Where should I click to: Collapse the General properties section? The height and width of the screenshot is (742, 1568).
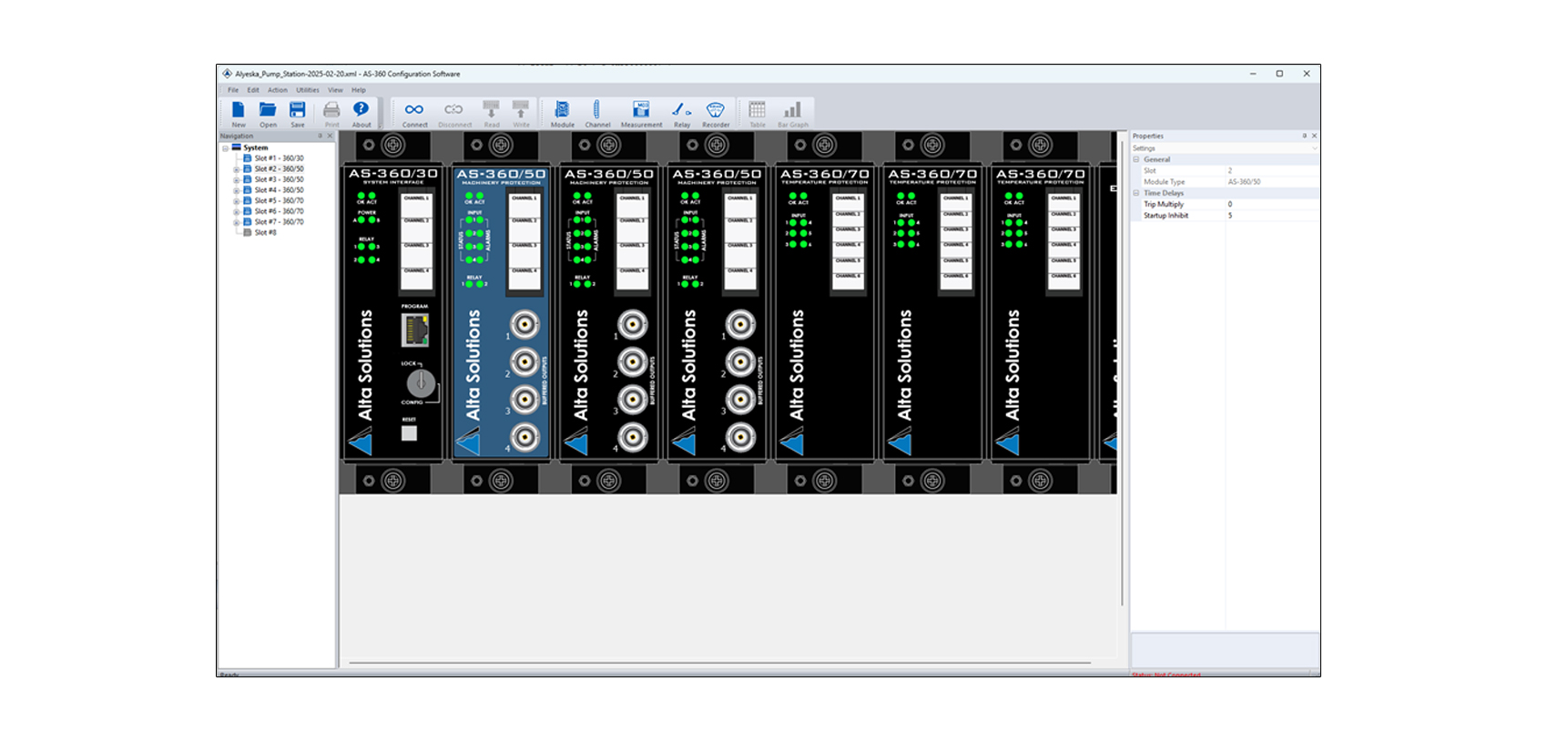(x=1136, y=159)
